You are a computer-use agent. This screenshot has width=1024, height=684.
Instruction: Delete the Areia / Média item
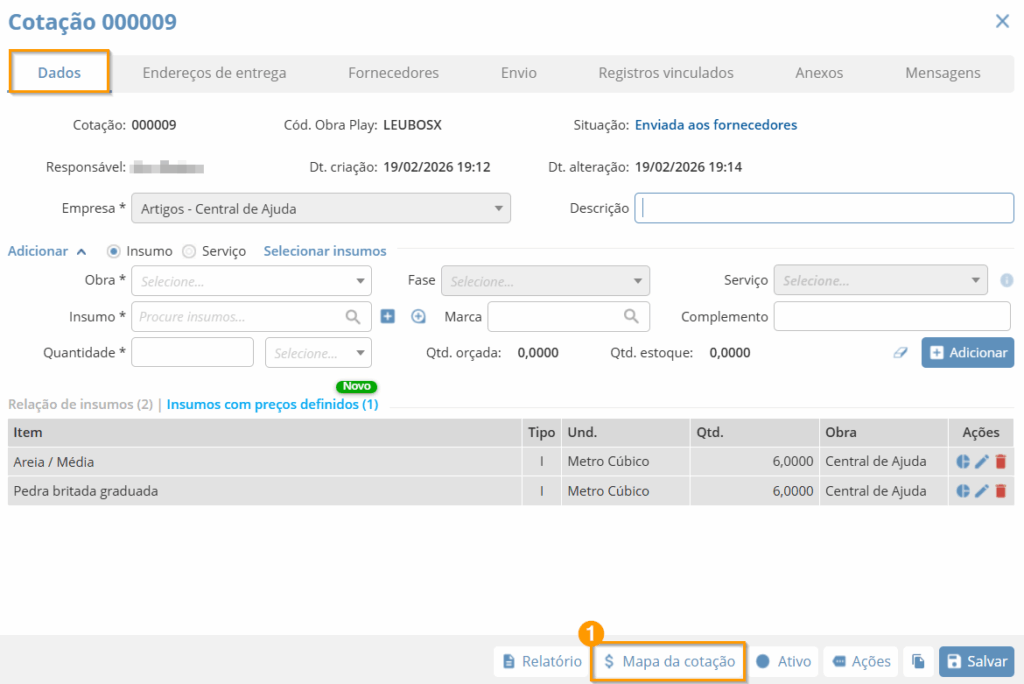point(1000,462)
